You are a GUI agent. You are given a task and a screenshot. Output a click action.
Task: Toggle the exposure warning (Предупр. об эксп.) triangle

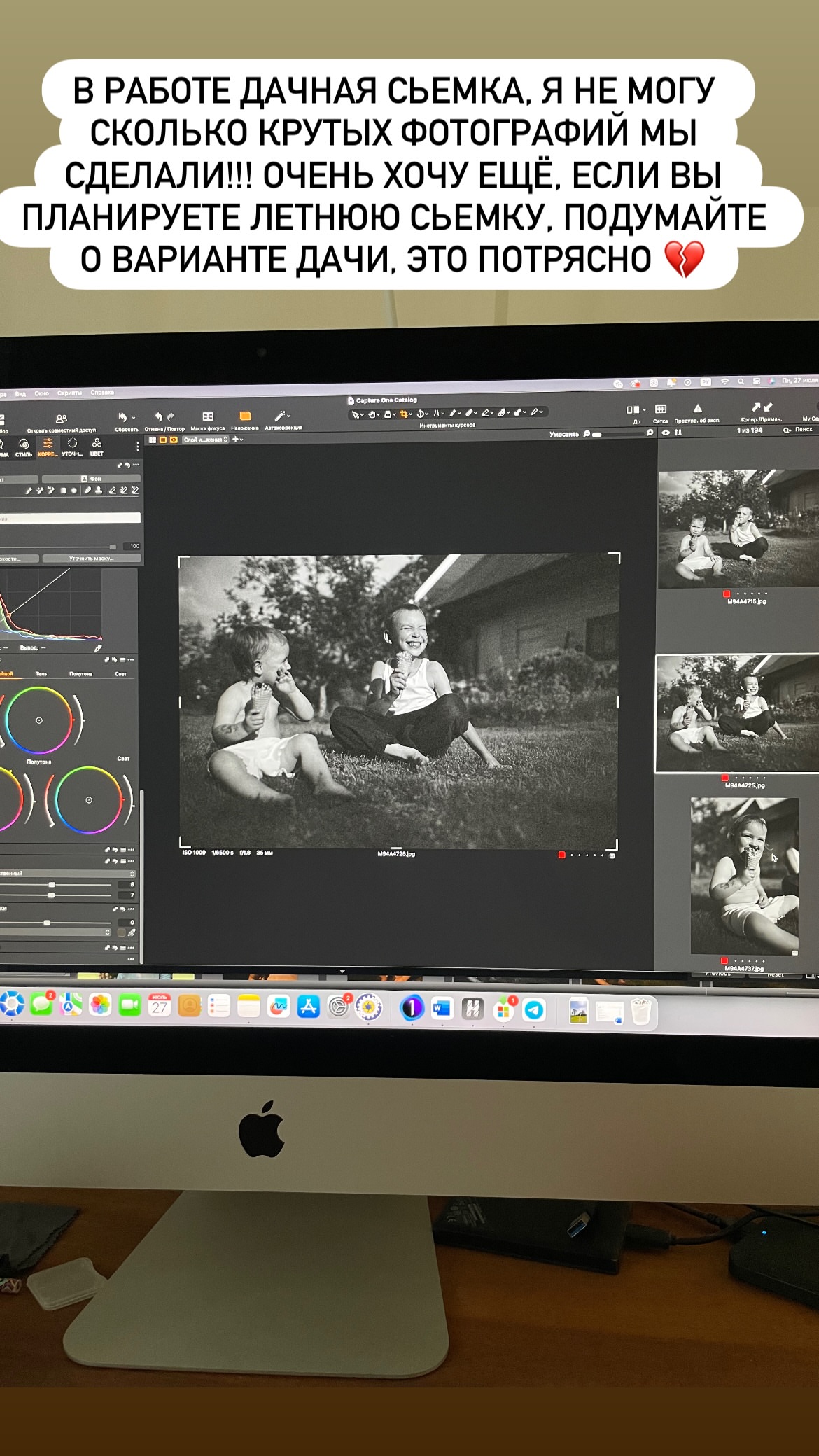pos(698,408)
